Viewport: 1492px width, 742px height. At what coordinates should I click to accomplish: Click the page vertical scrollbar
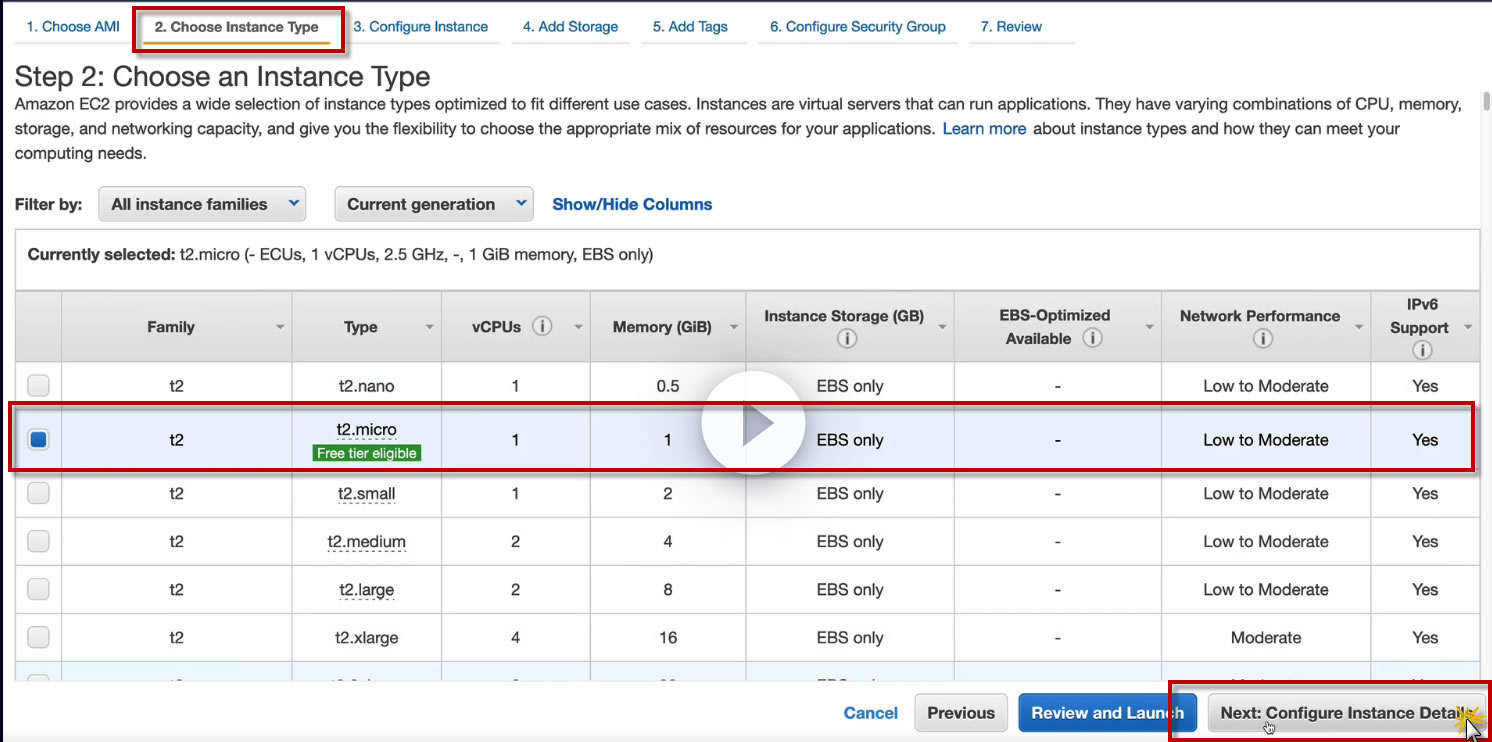click(1486, 101)
